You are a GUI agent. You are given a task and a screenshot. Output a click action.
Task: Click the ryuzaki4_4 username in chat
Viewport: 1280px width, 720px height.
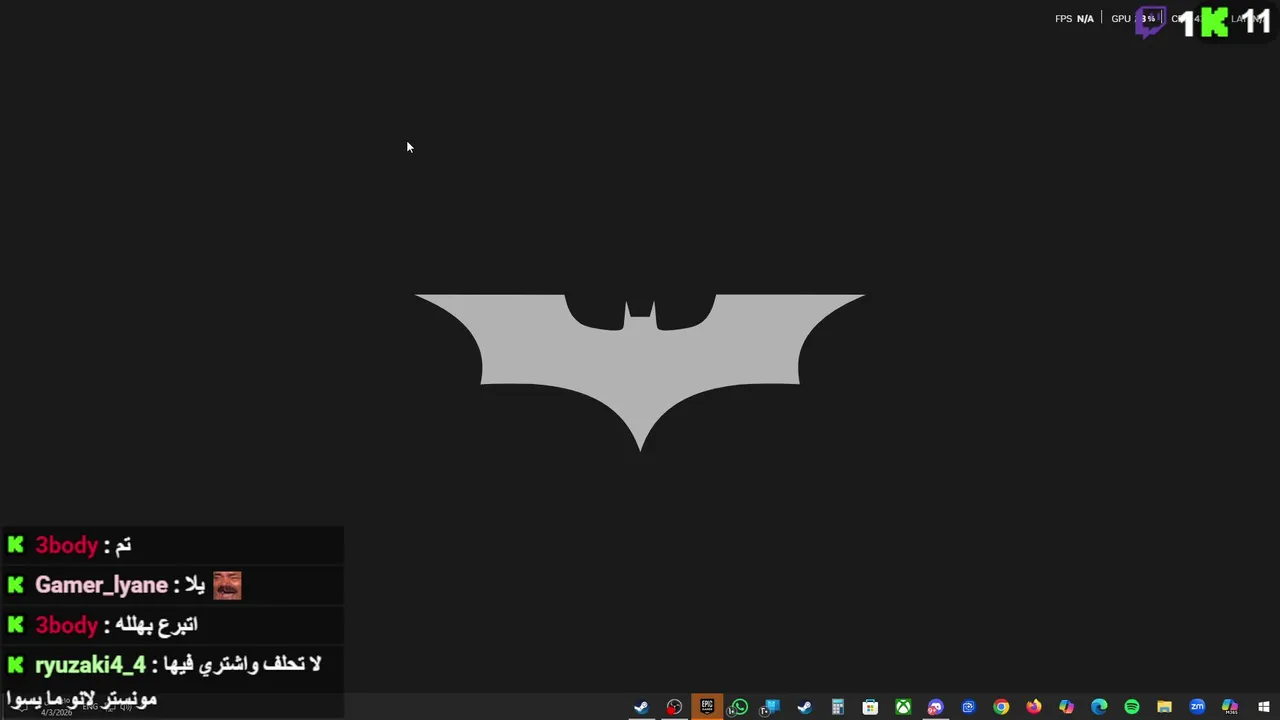click(90, 664)
